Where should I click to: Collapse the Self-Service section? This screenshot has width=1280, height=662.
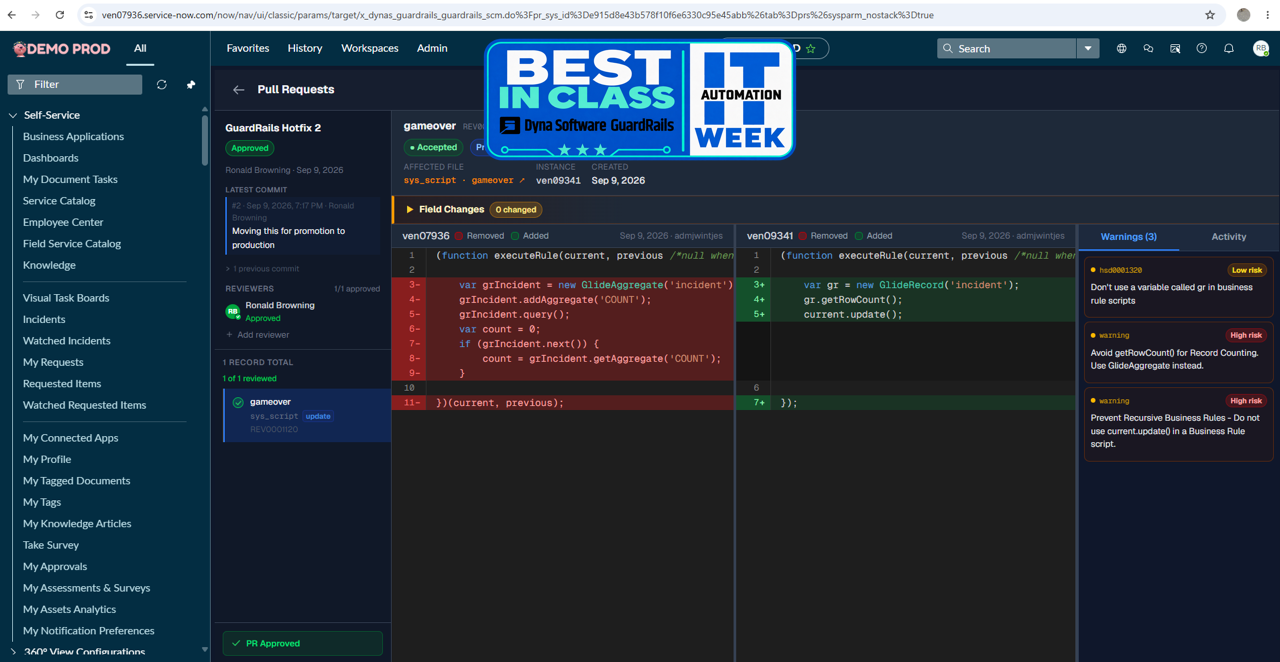point(13,115)
